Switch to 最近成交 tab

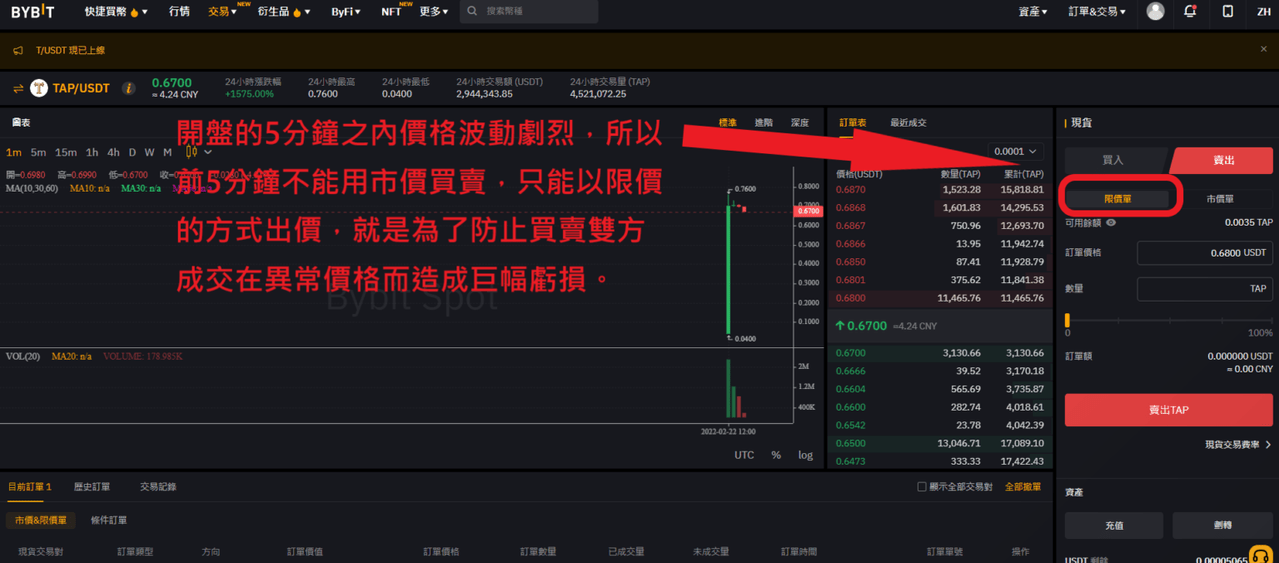[x=908, y=123]
